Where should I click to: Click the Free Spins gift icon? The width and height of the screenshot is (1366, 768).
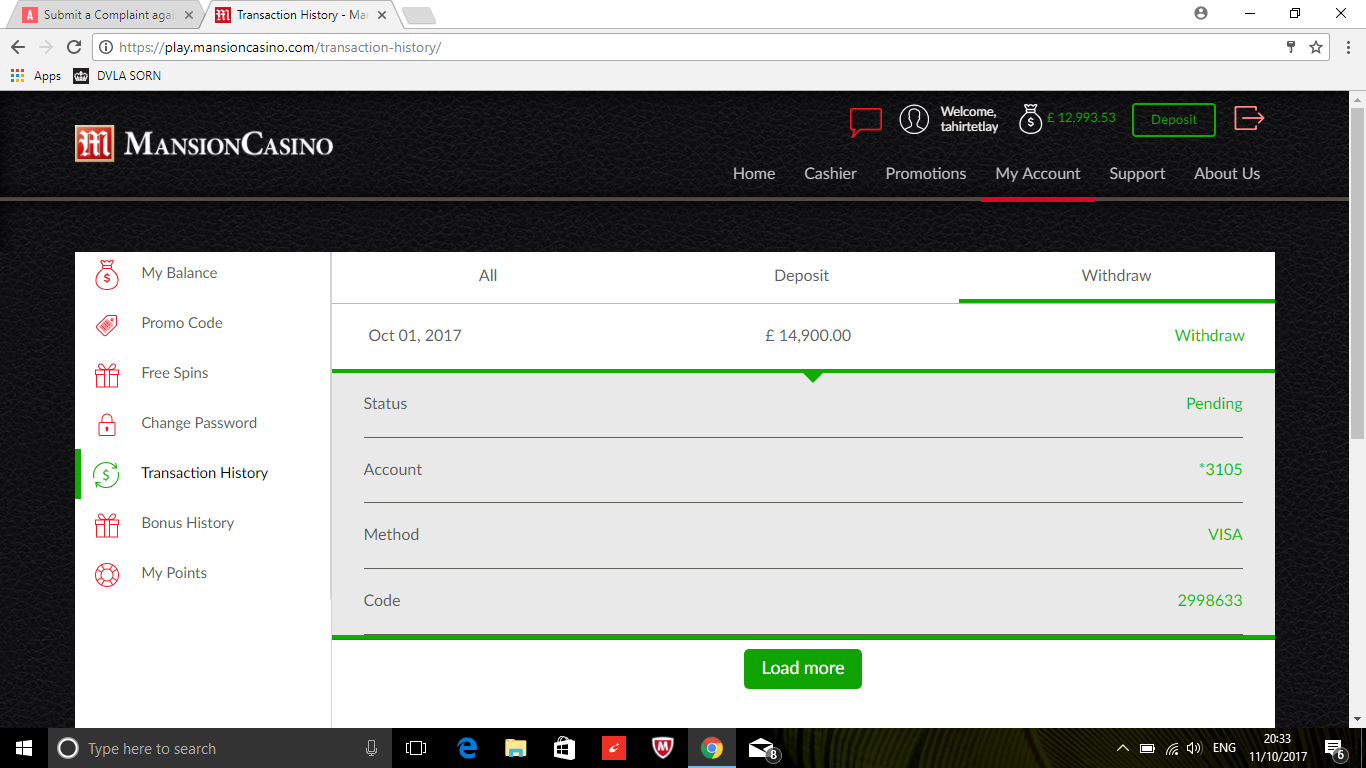pos(107,374)
